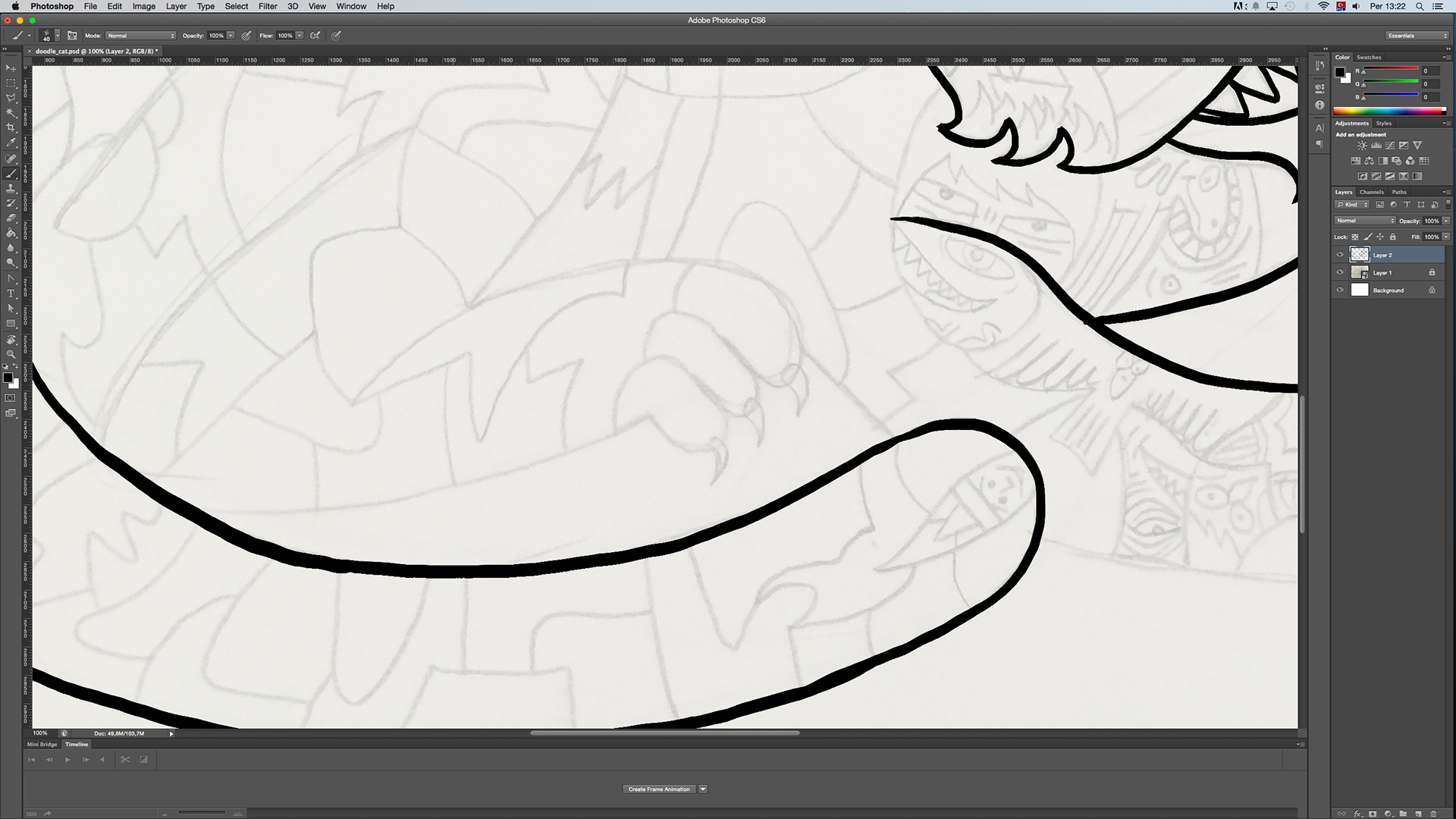
Task: Select the Eraser tool
Action: pos(11,218)
